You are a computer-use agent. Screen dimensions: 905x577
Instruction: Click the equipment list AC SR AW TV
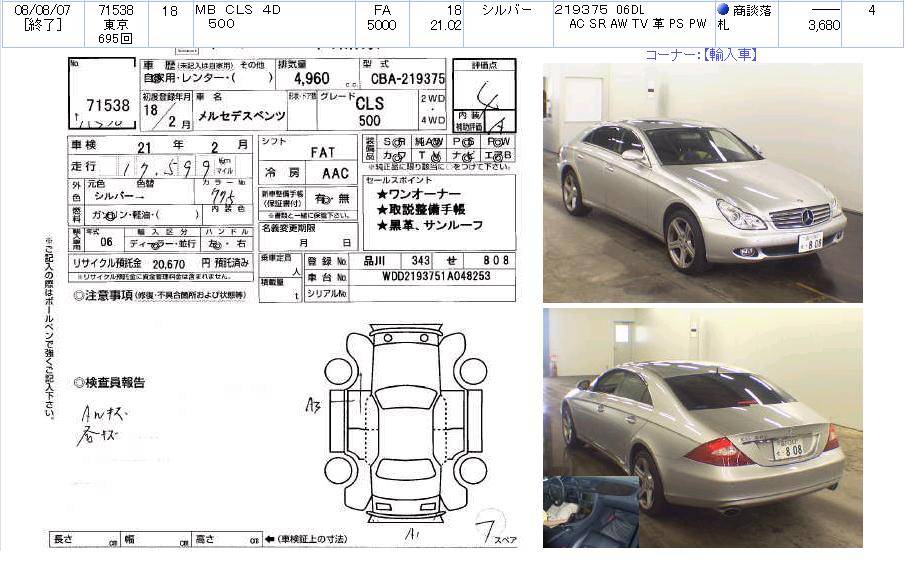[x=608, y=24]
